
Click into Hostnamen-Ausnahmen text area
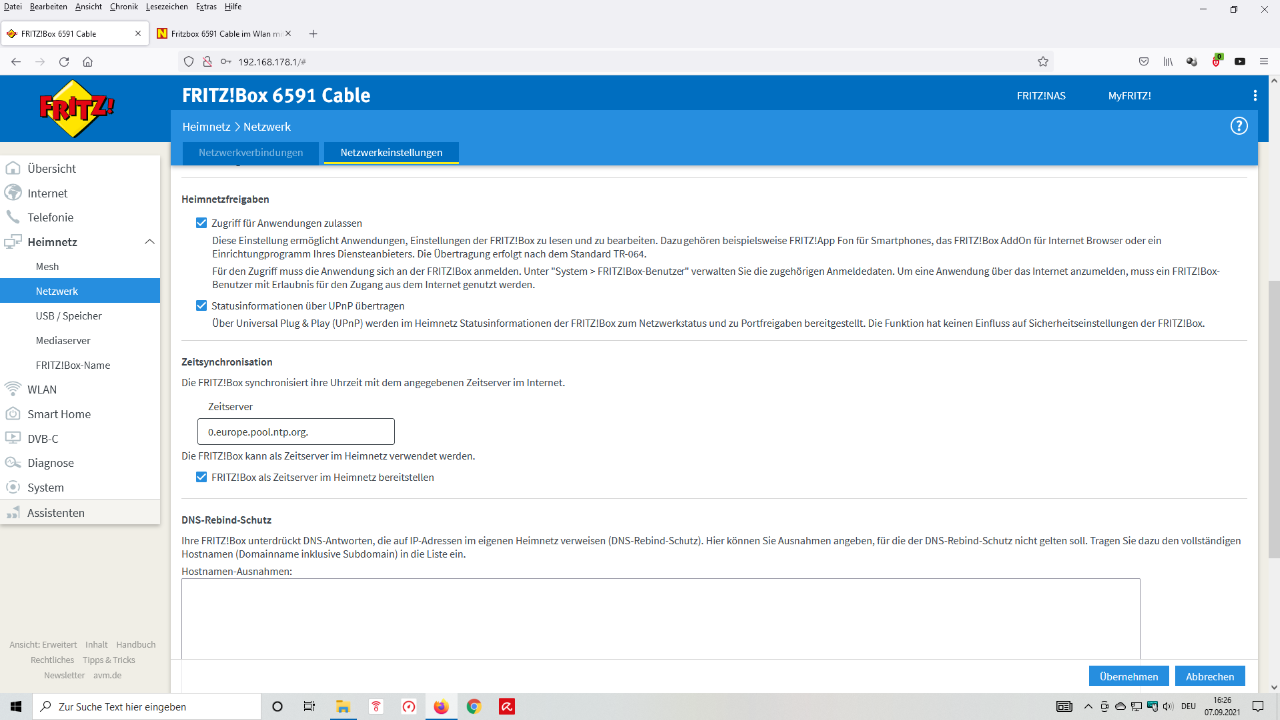point(661,618)
